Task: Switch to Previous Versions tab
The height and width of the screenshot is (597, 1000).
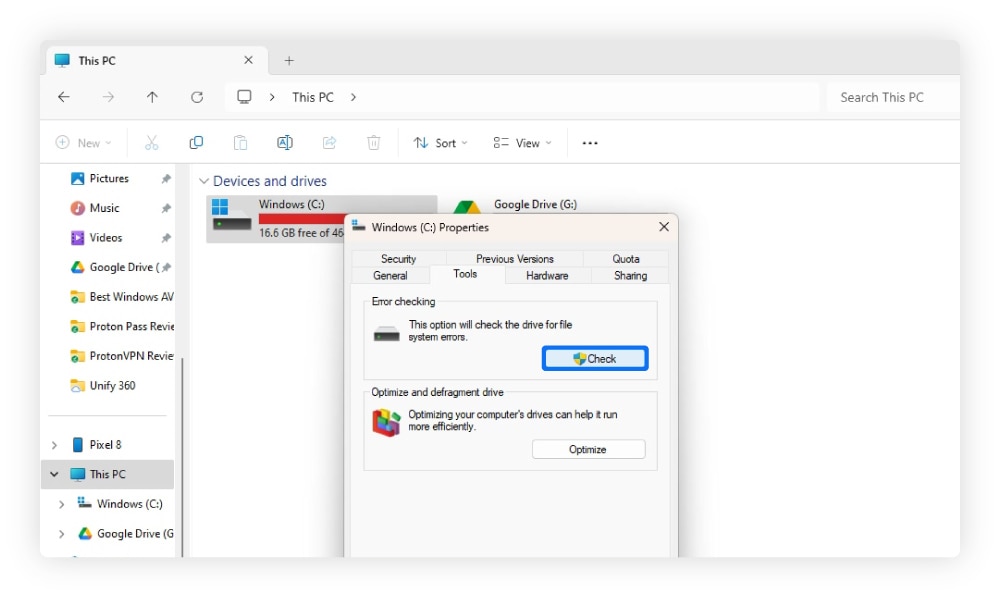Action: coord(515,258)
